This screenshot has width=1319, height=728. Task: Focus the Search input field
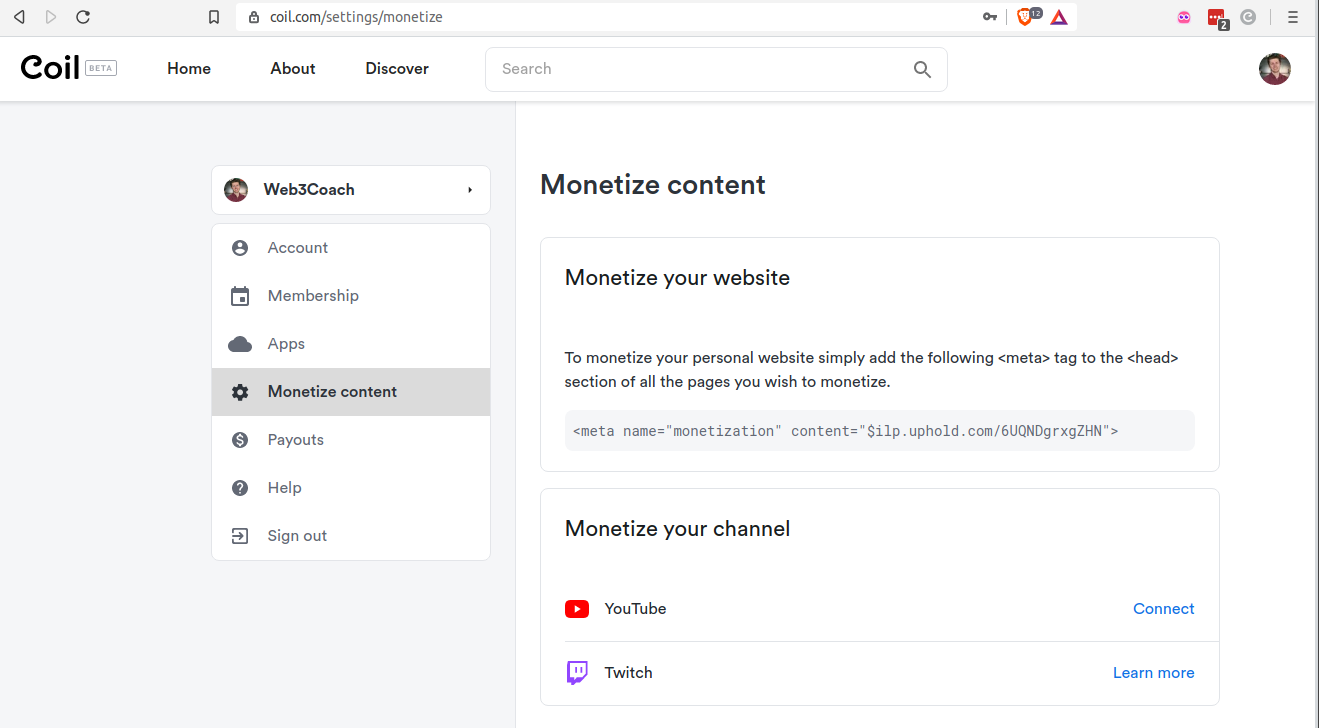click(700, 69)
